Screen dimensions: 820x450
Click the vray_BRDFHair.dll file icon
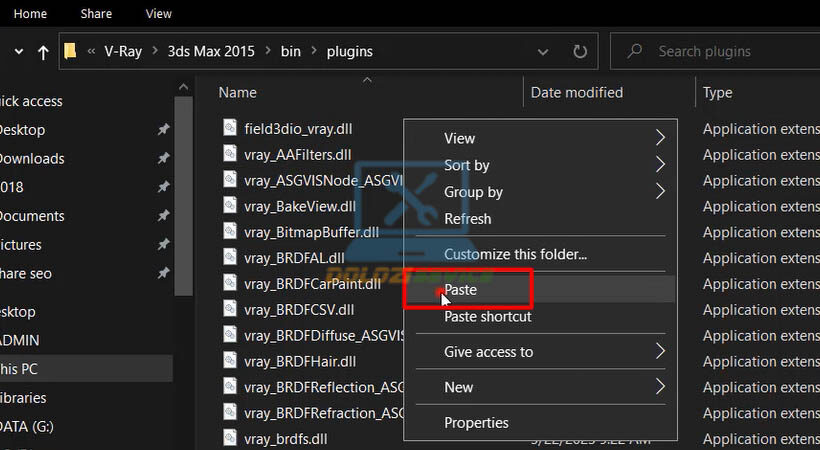coord(230,360)
